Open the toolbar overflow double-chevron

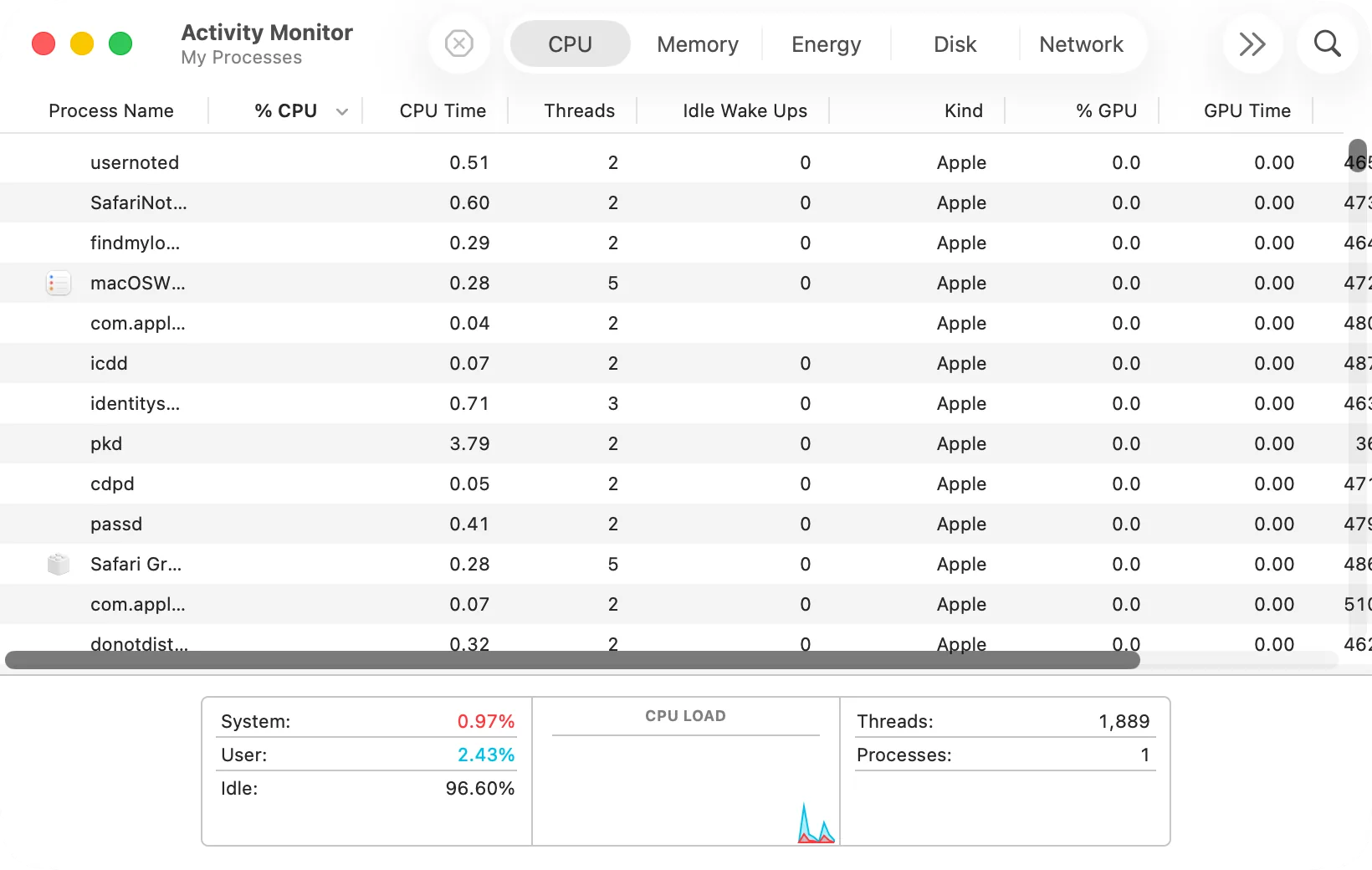tap(1252, 43)
